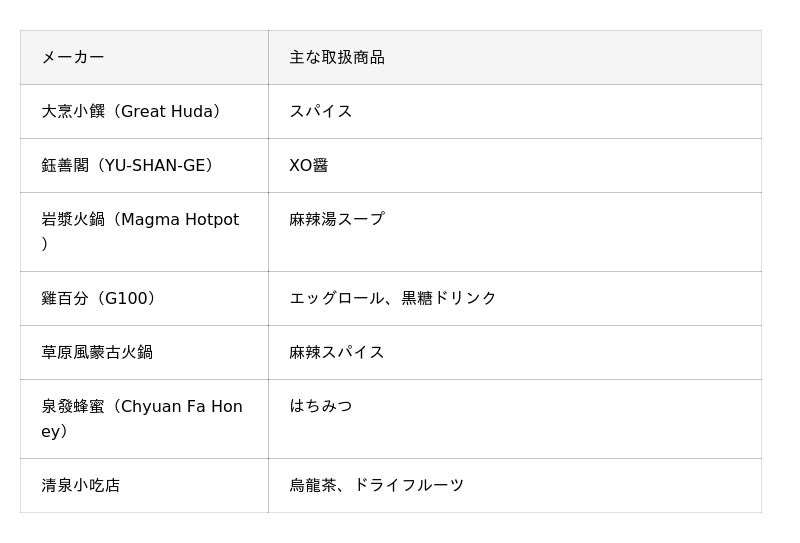Click the 麻辣スパイス product cell

(515, 353)
